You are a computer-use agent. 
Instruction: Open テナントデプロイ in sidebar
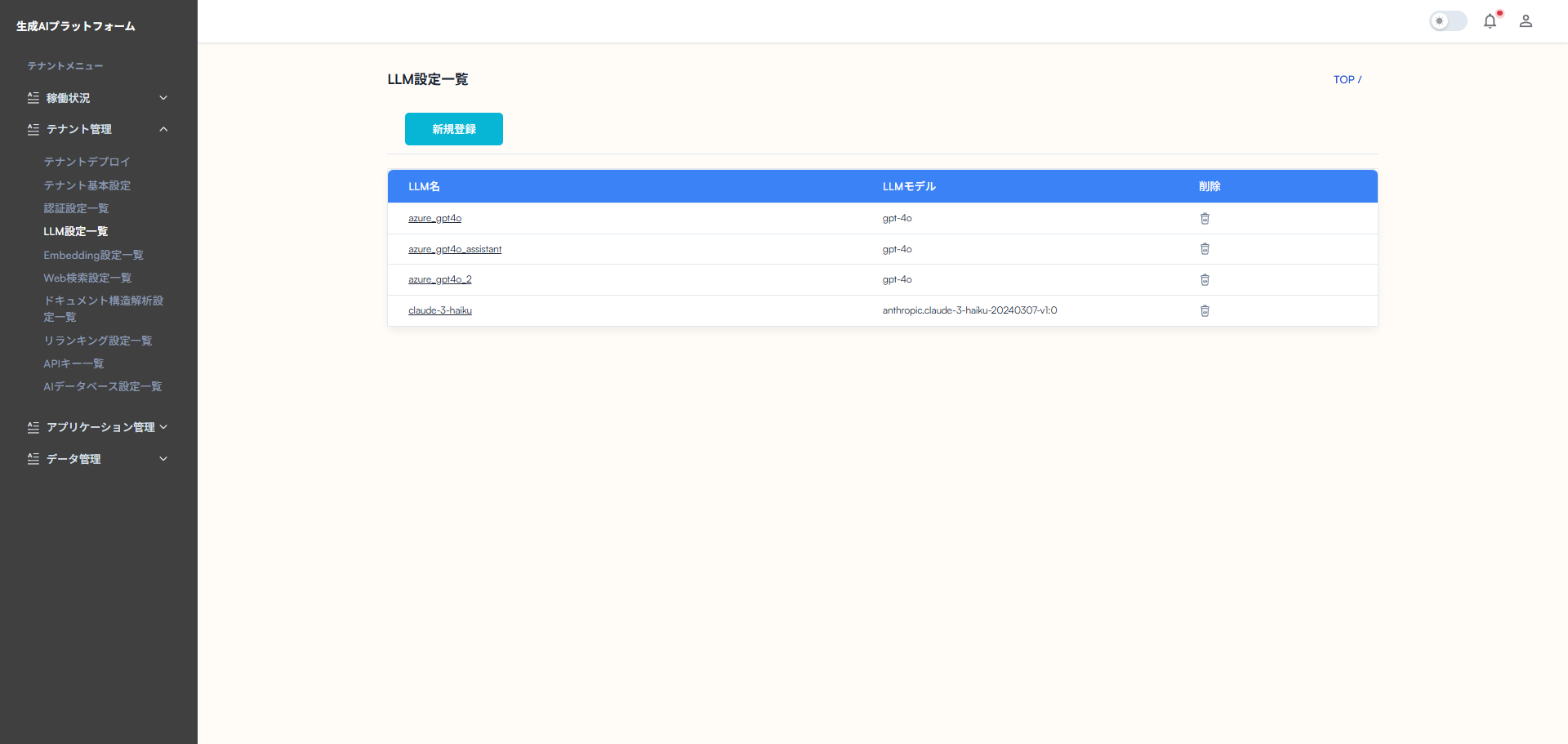point(87,162)
